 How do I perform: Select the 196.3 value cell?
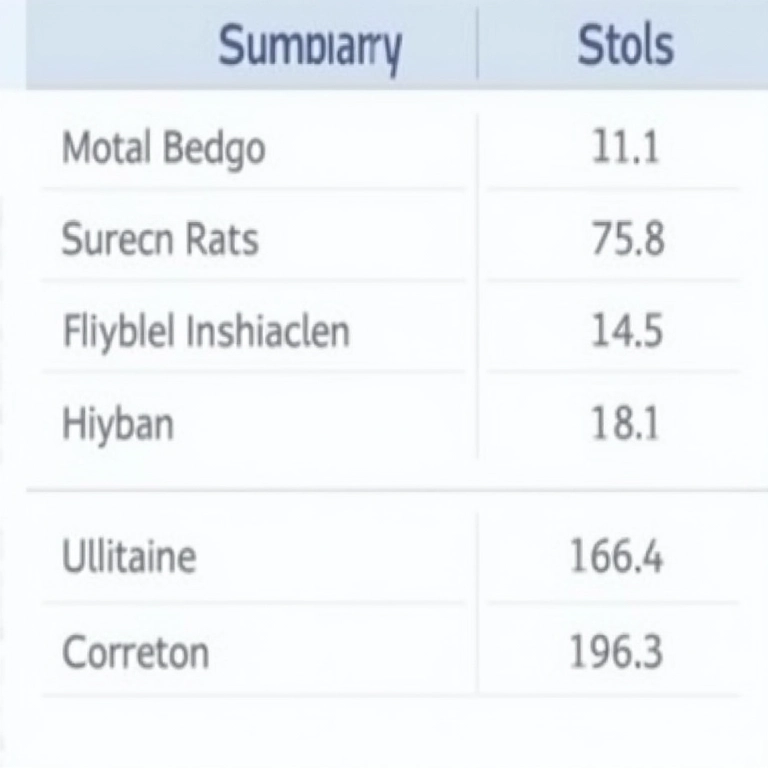pos(616,653)
